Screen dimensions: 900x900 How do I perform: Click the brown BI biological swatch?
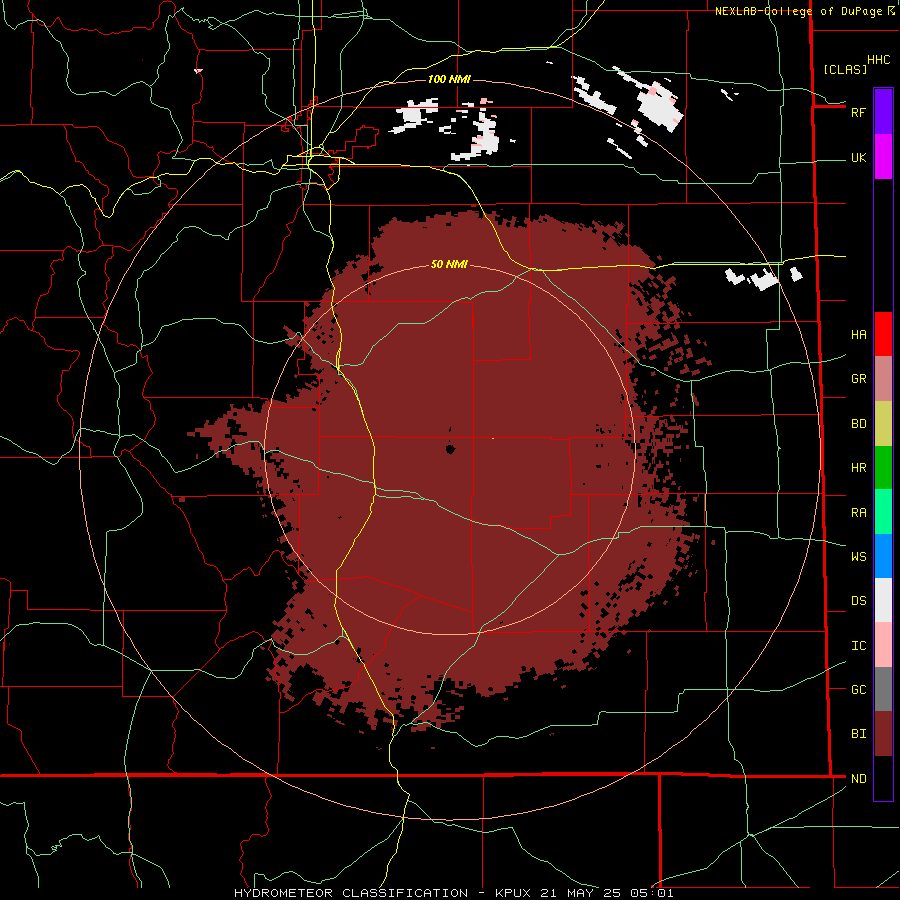[x=883, y=734]
